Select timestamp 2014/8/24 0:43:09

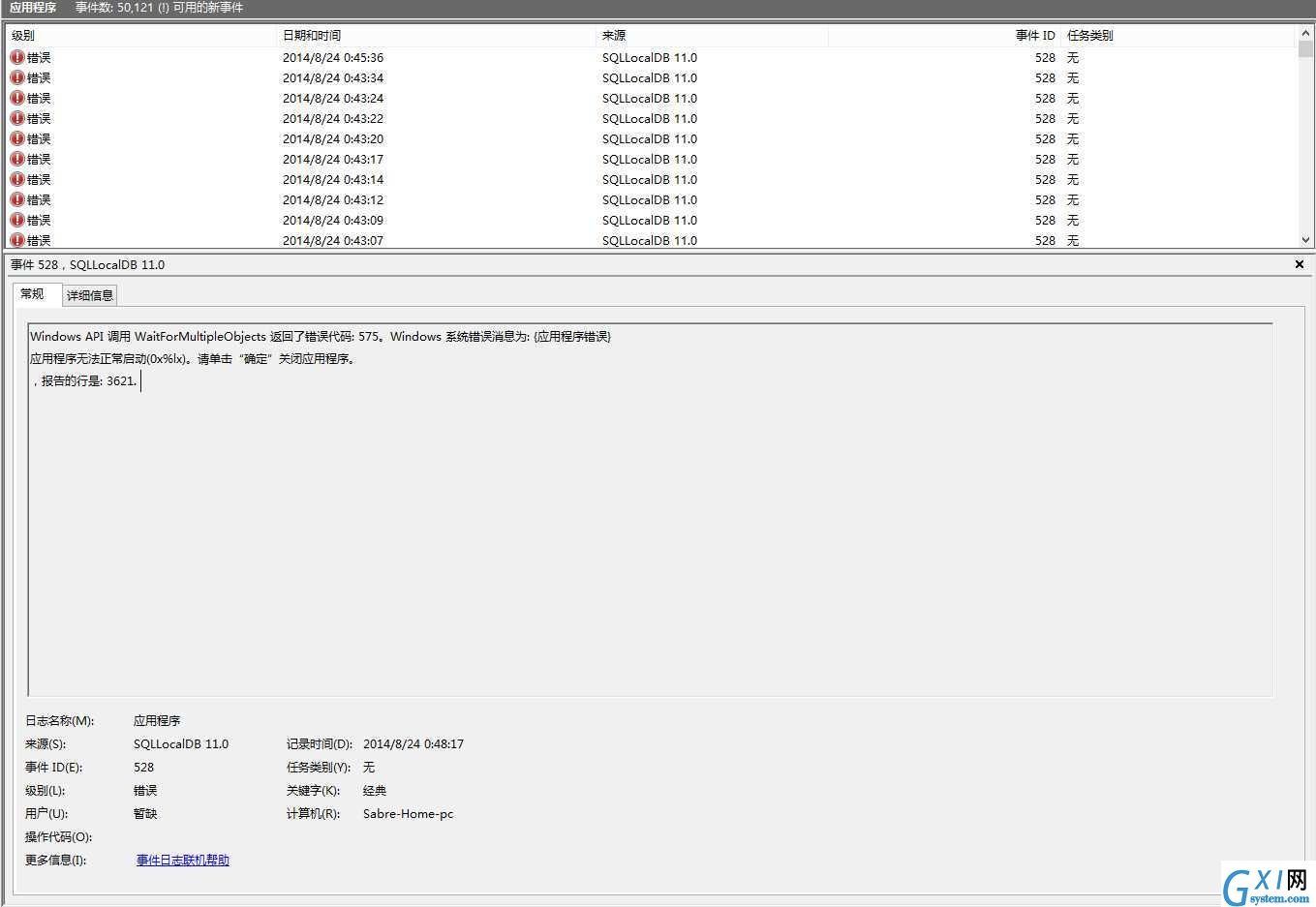point(333,220)
